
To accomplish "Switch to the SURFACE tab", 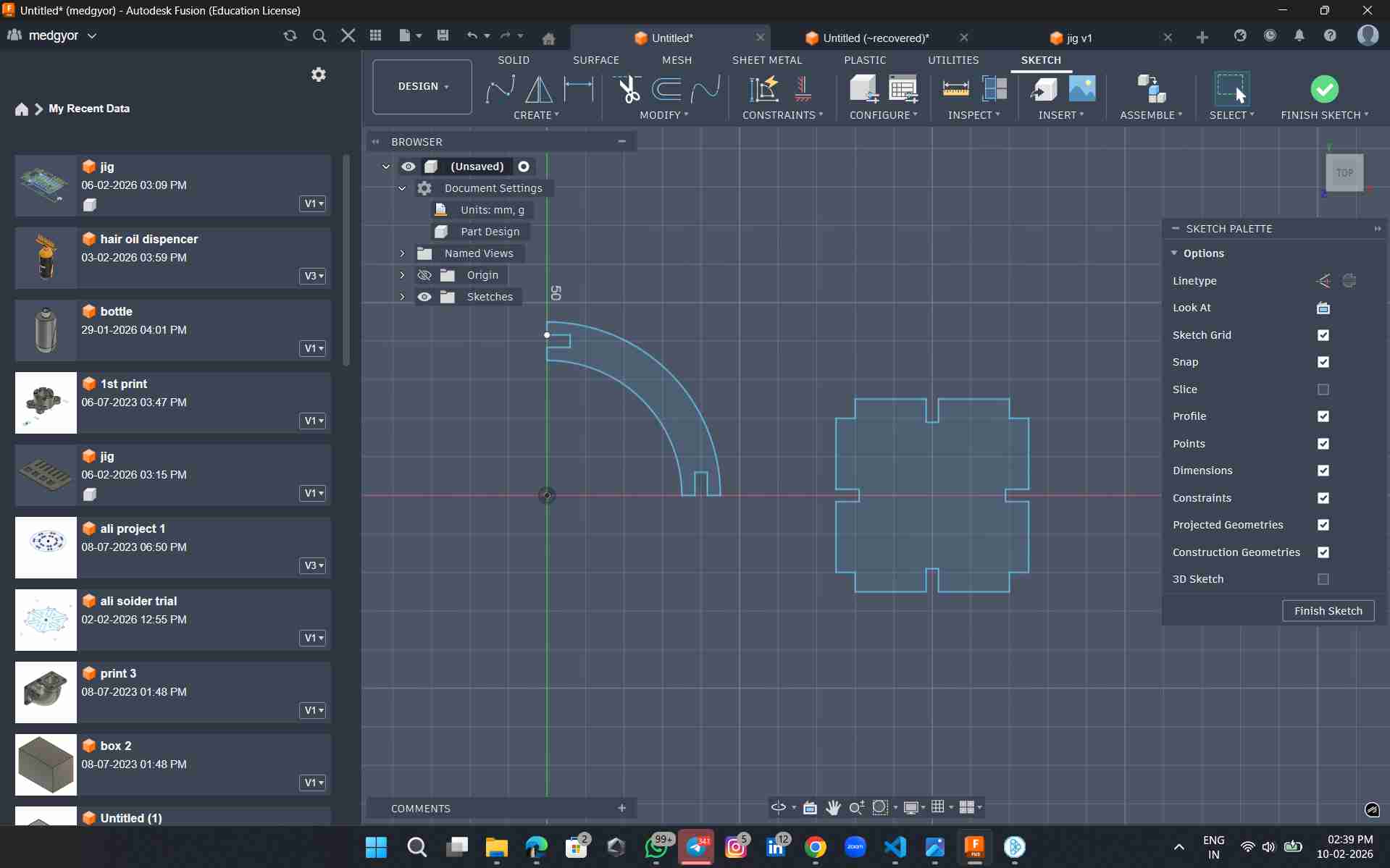I will [595, 60].
